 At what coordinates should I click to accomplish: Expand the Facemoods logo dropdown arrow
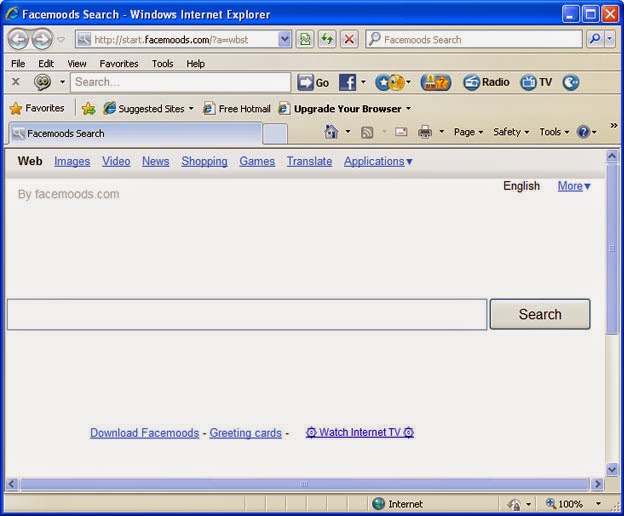tap(62, 82)
